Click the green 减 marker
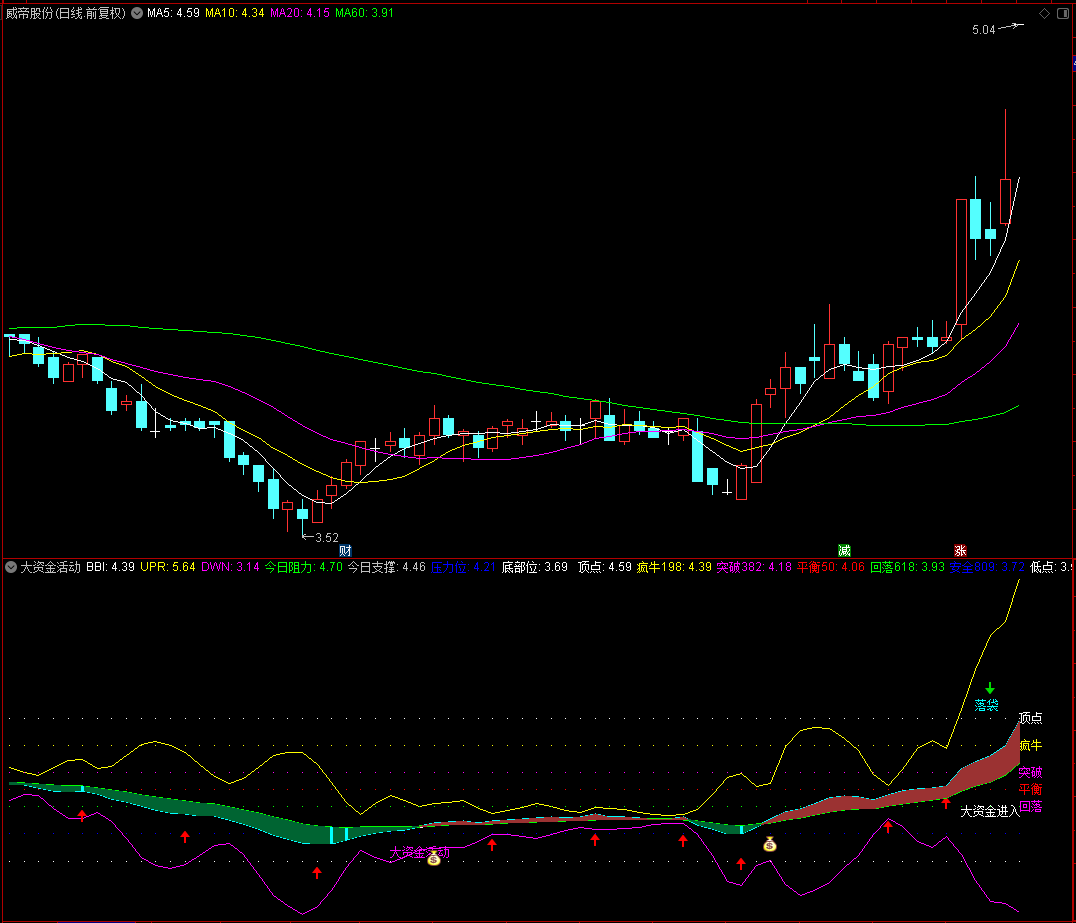Image resolution: width=1076 pixels, height=923 pixels. pyautogui.click(x=844, y=550)
